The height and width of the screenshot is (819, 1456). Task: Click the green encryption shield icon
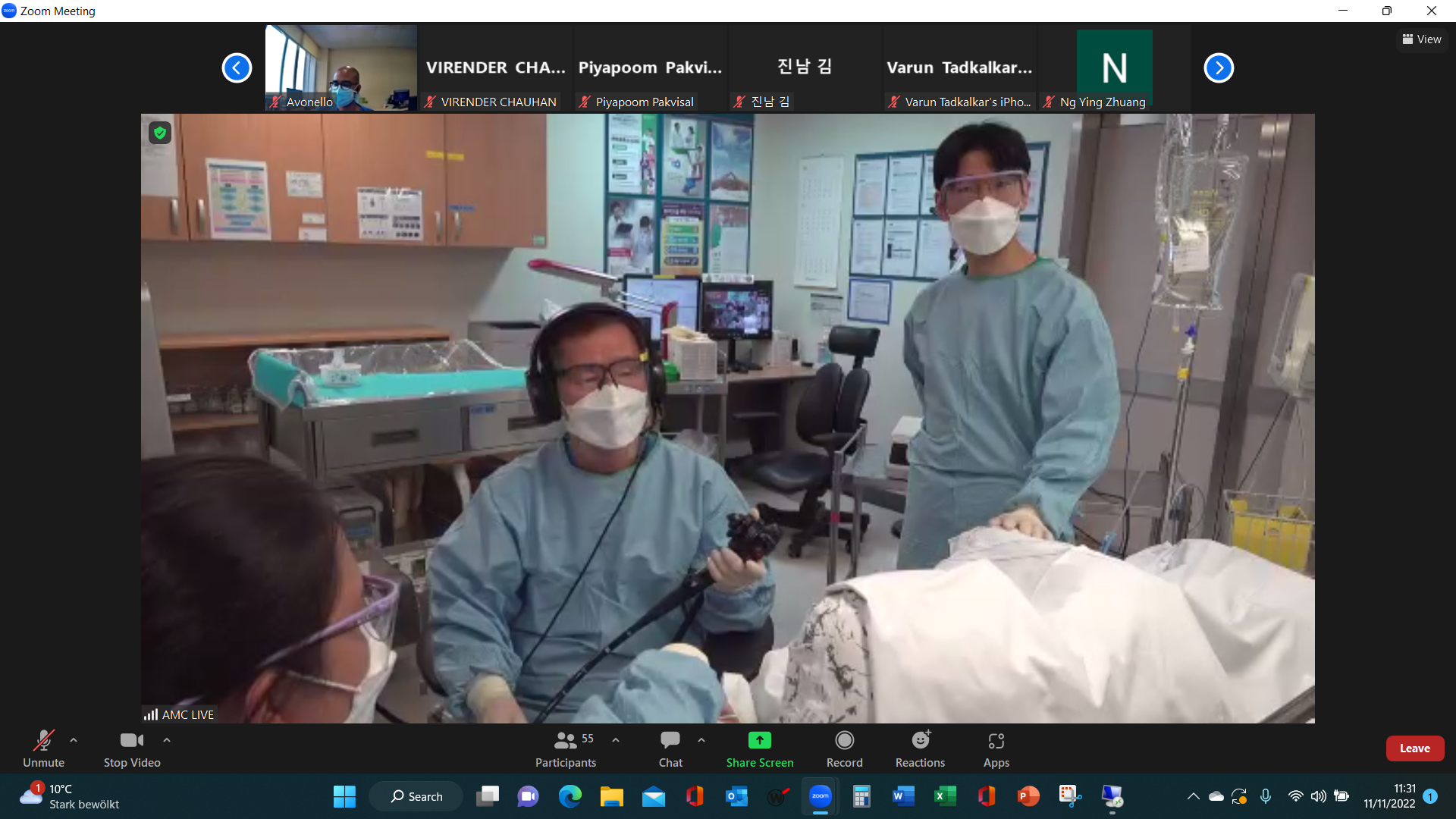[x=159, y=133]
